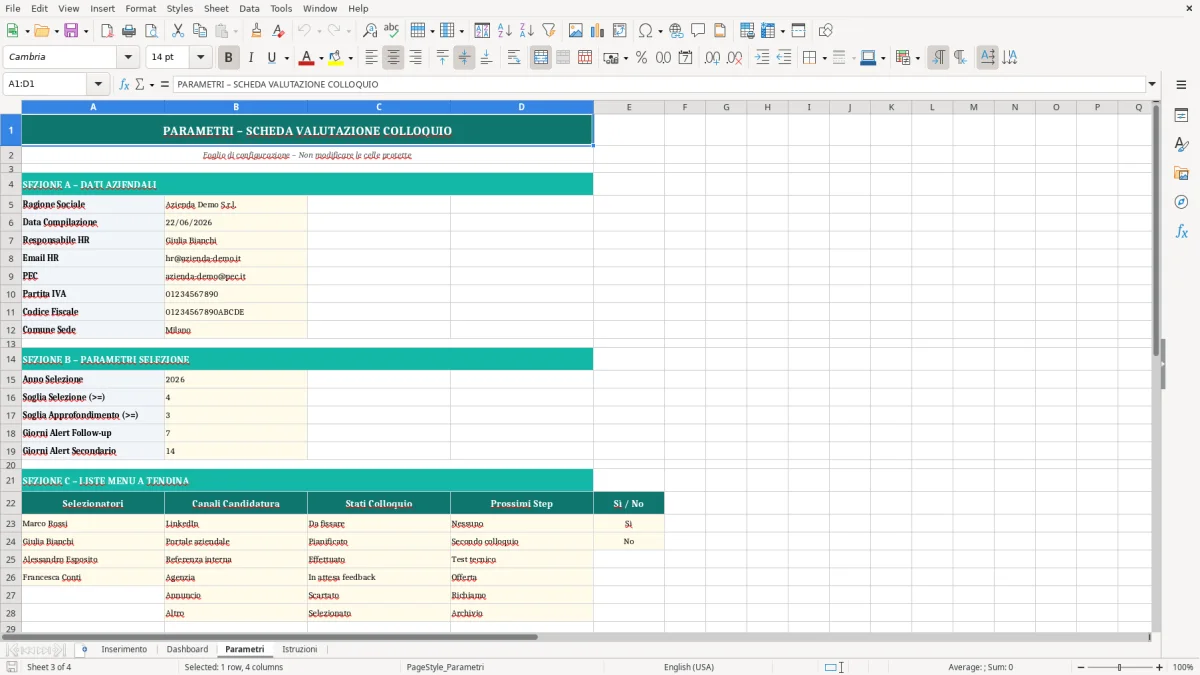Open the sidebar Gallery icon
Viewport: 1200px width, 675px height.
pyautogui.click(x=1181, y=173)
